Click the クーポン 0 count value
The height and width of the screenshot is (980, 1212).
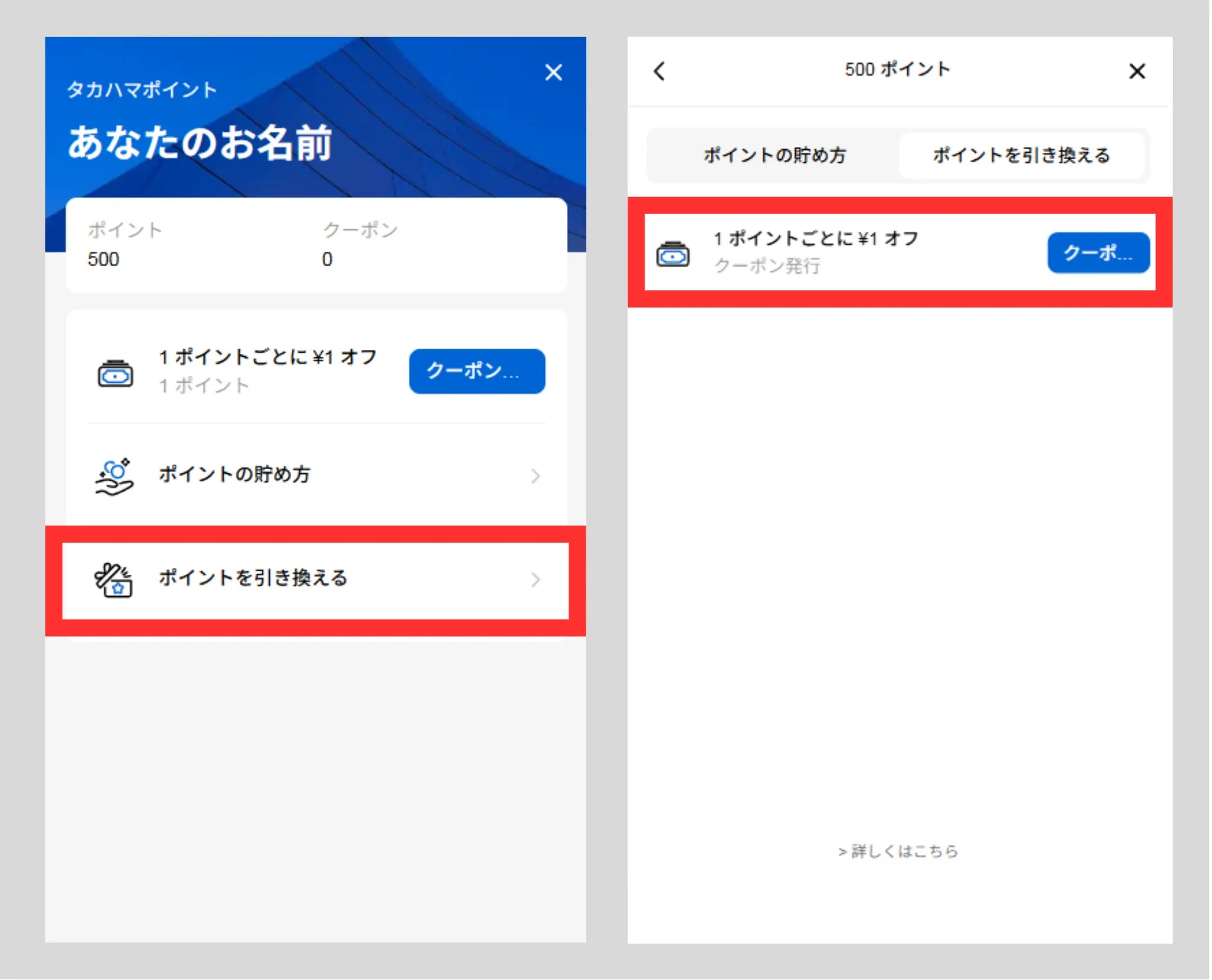click(x=327, y=259)
